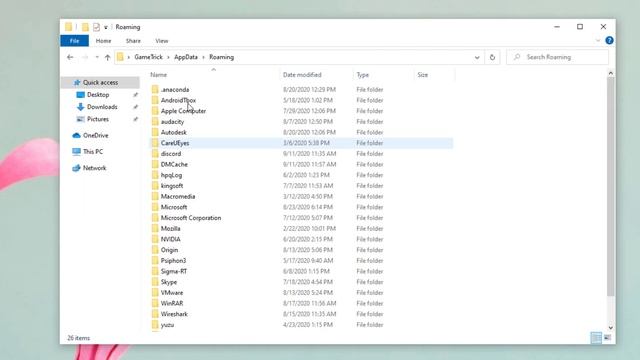640x360 pixels.
Task: Select Quick access in navigation pane
Action: (x=100, y=82)
